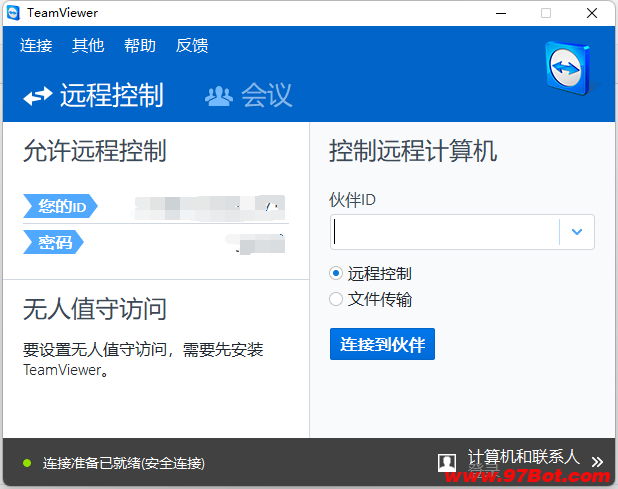
Task: Expand contacts panel with double chevron
Action: (x=597, y=462)
